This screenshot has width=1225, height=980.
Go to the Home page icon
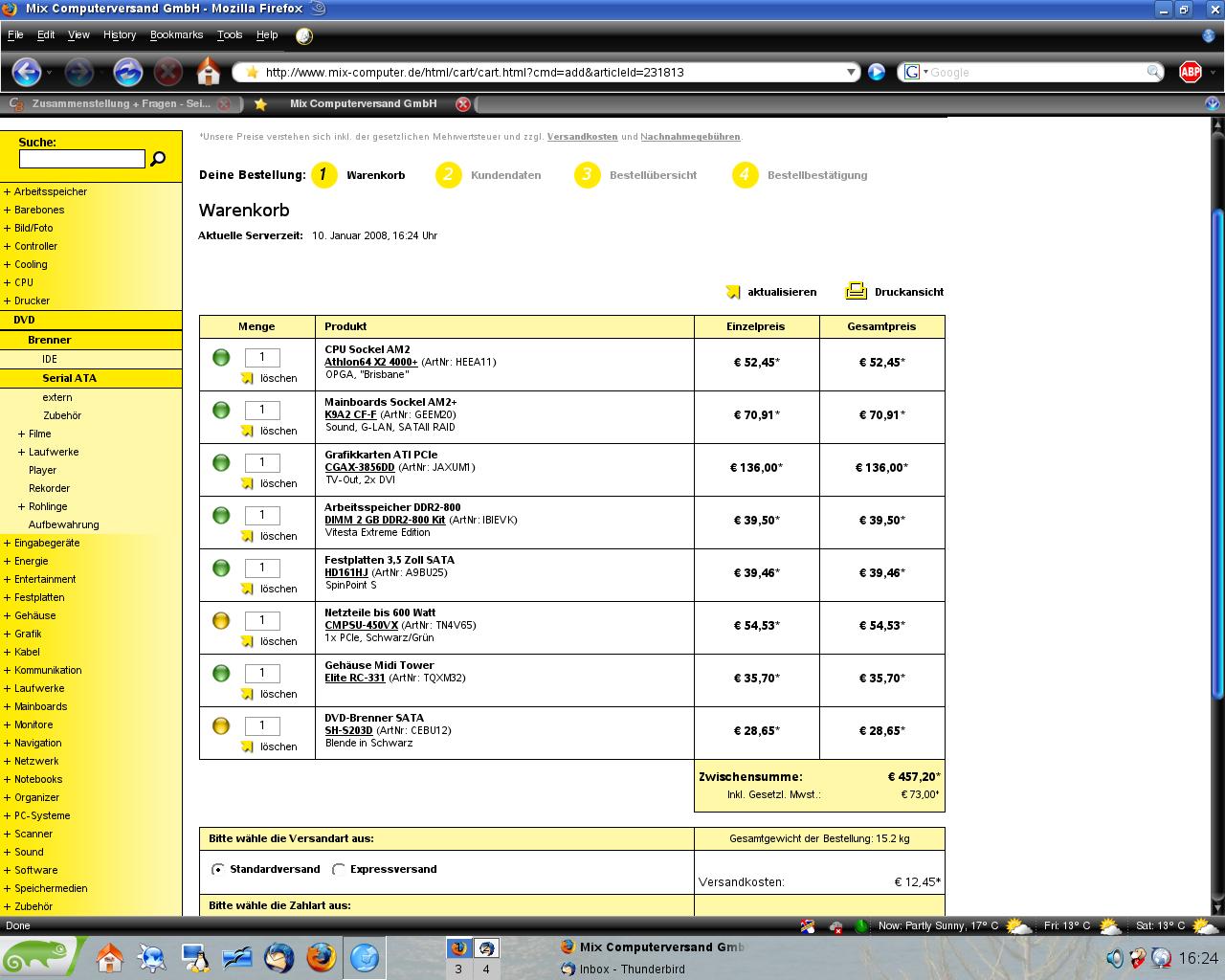point(208,72)
